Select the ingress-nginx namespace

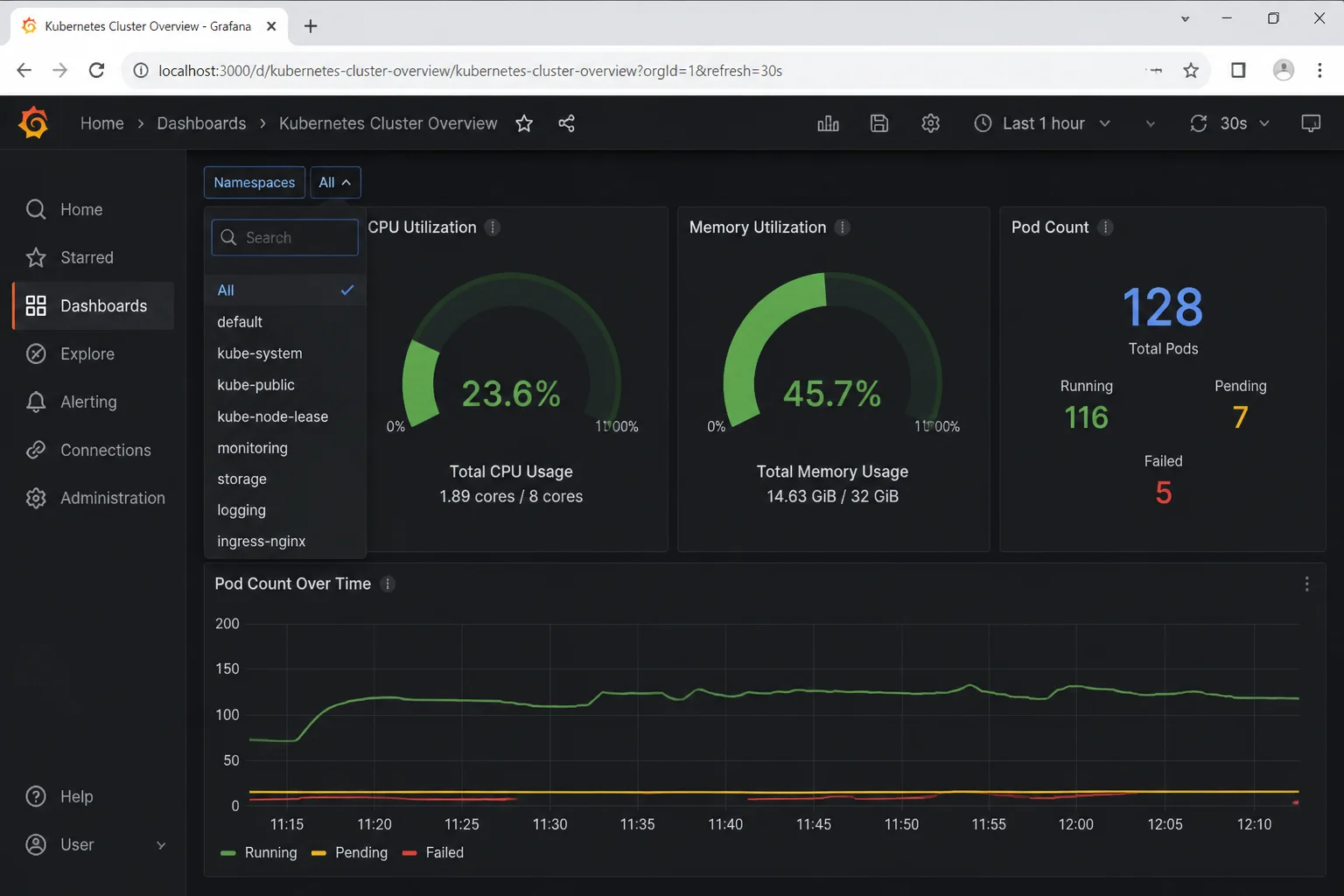point(285,542)
